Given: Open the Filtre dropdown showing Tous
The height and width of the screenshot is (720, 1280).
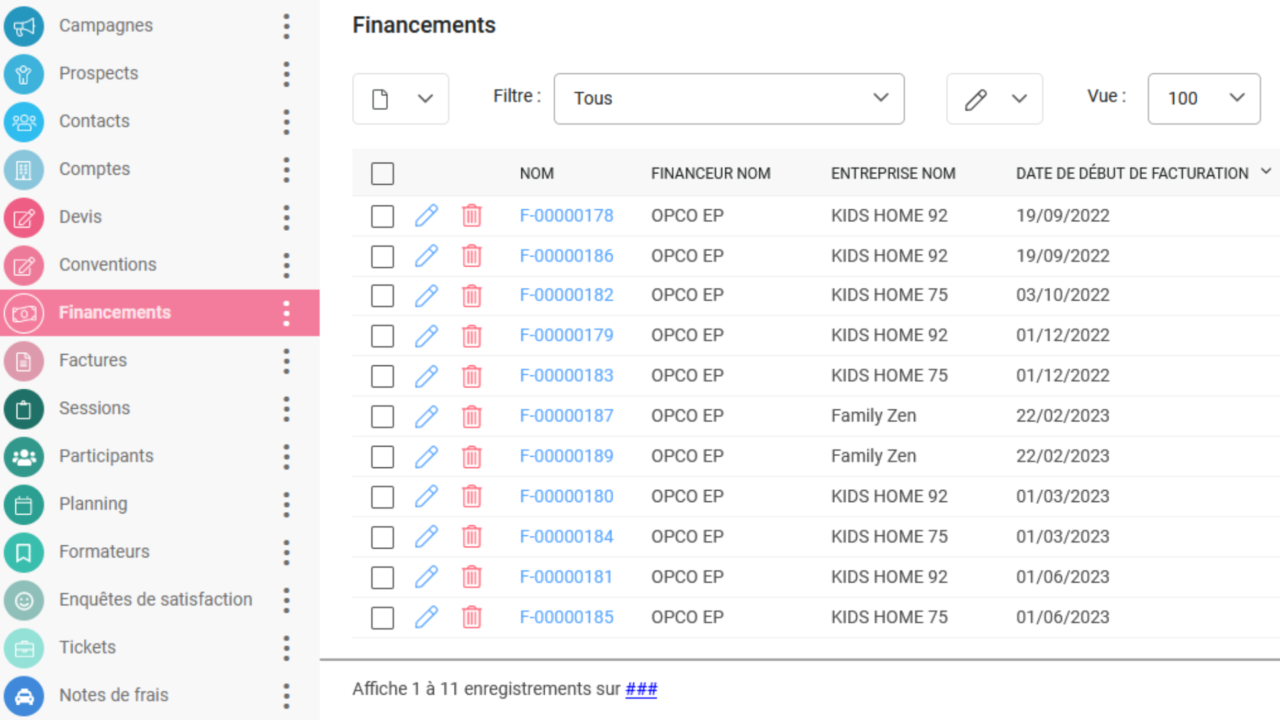Looking at the screenshot, I should pos(728,98).
